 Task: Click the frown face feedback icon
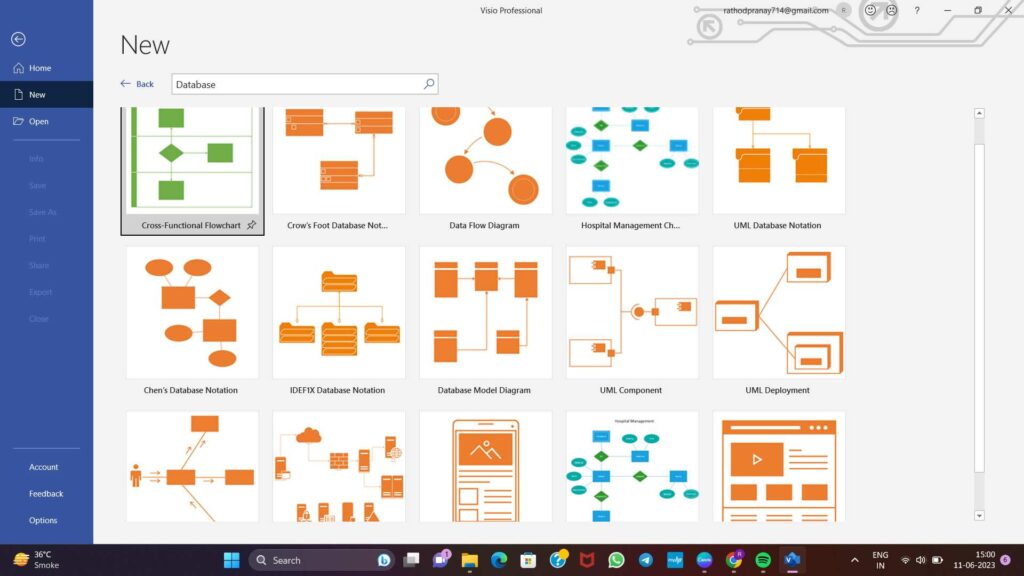891,10
